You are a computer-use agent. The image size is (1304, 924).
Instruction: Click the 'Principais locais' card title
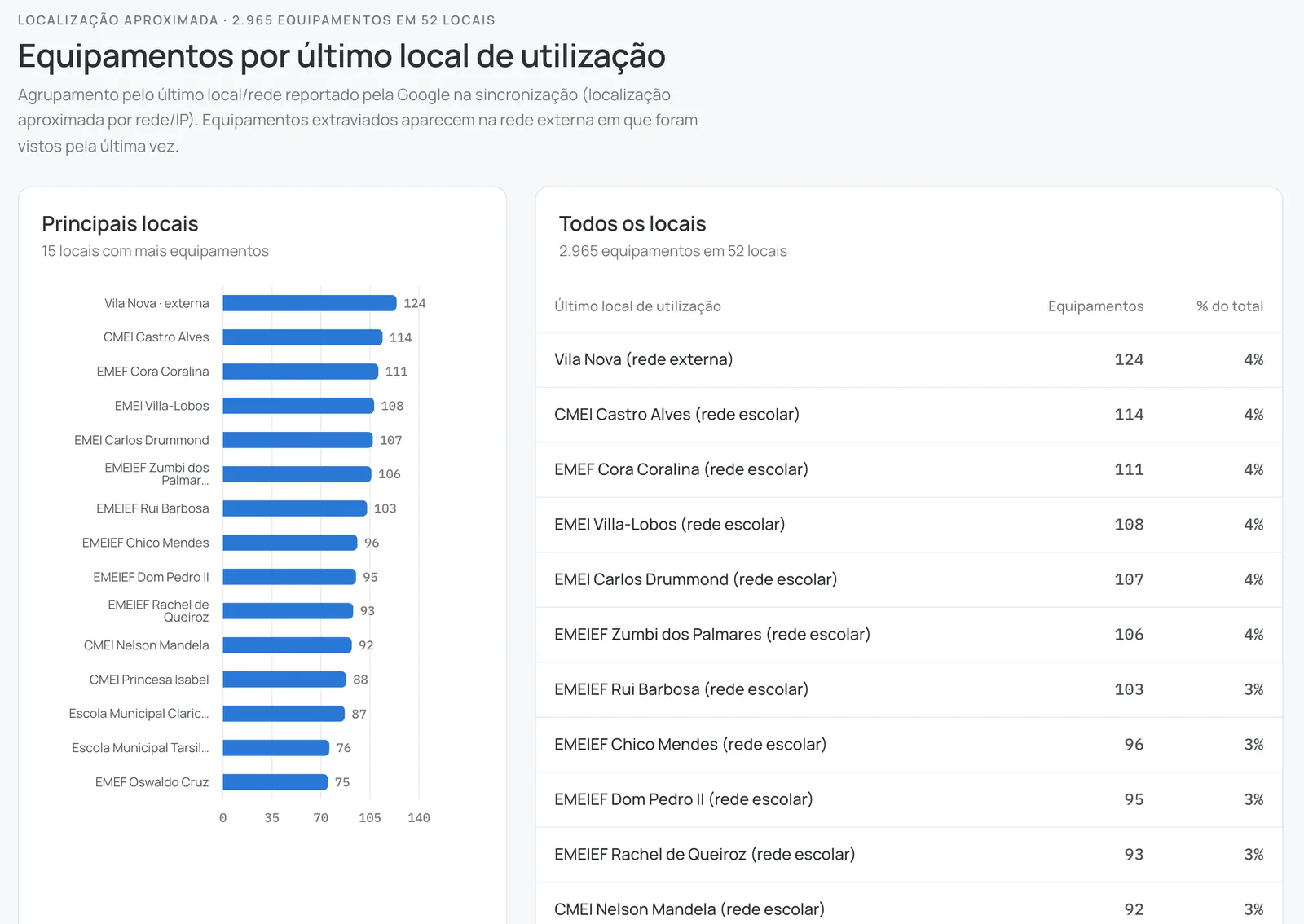coord(120,223)
